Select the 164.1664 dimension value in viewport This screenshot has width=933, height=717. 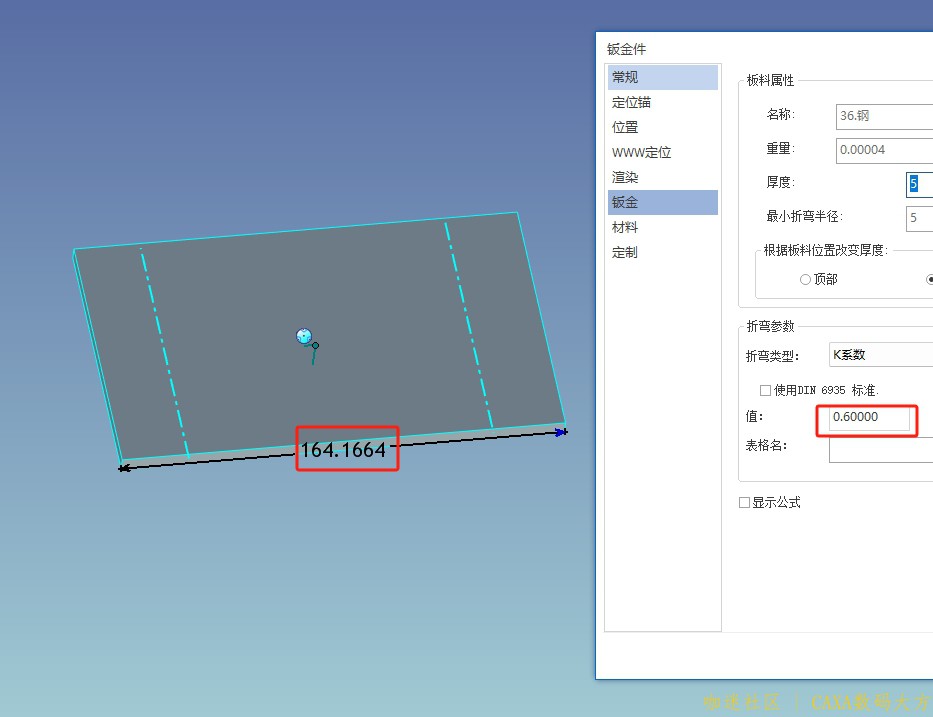(343, 450)
